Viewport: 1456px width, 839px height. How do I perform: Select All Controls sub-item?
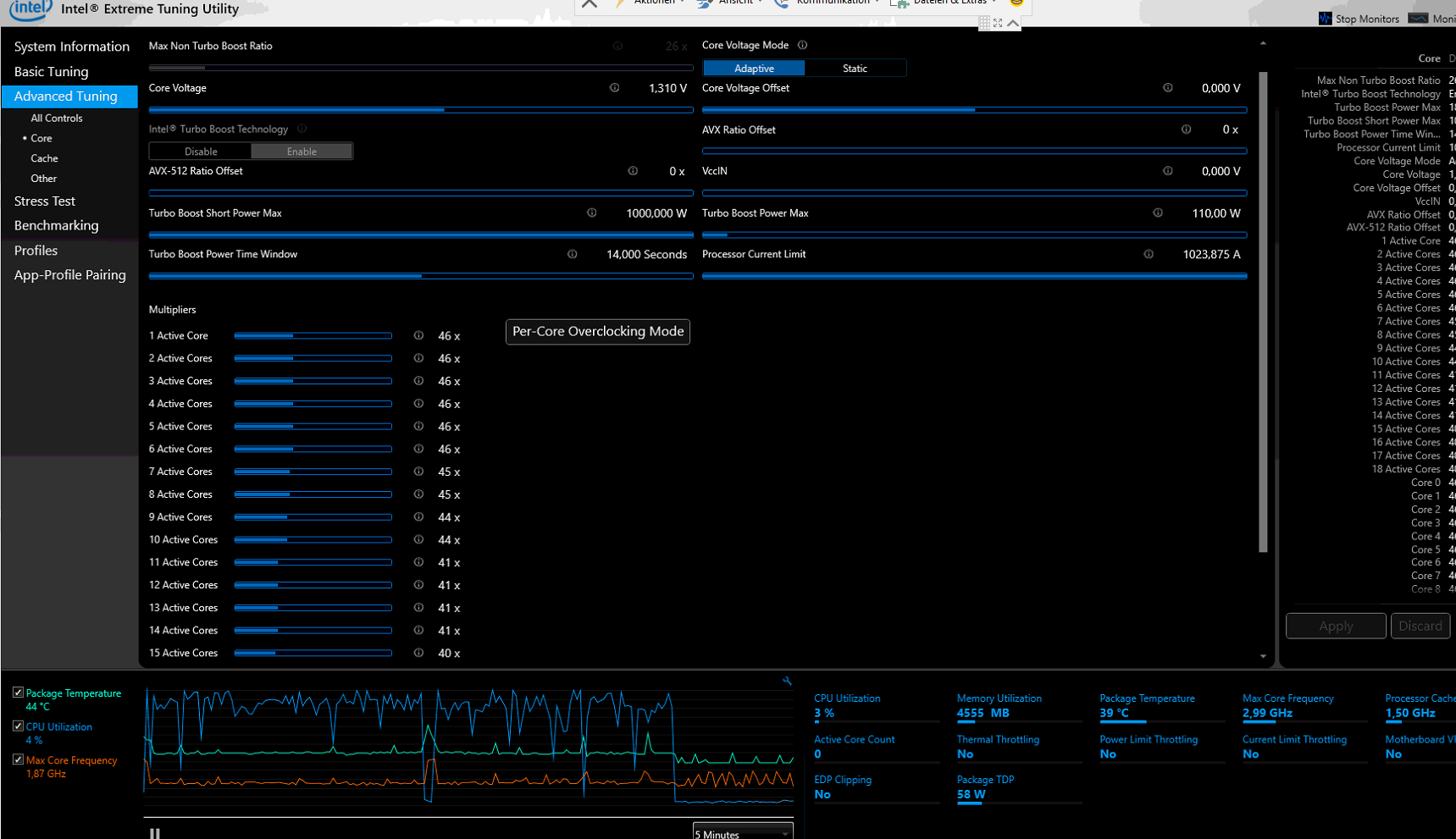(x=57, y=119)
